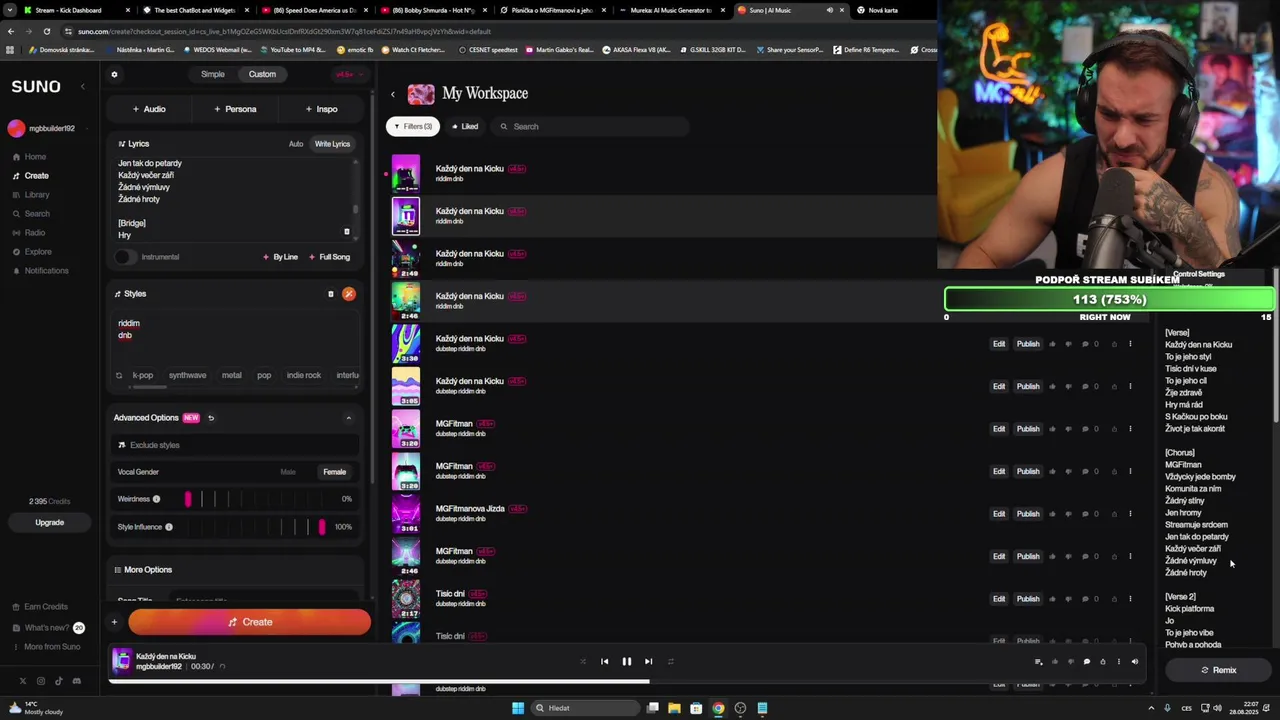Collapse the Suno sidebar with the chevron

pyautogui.click(x=83, y=87)
